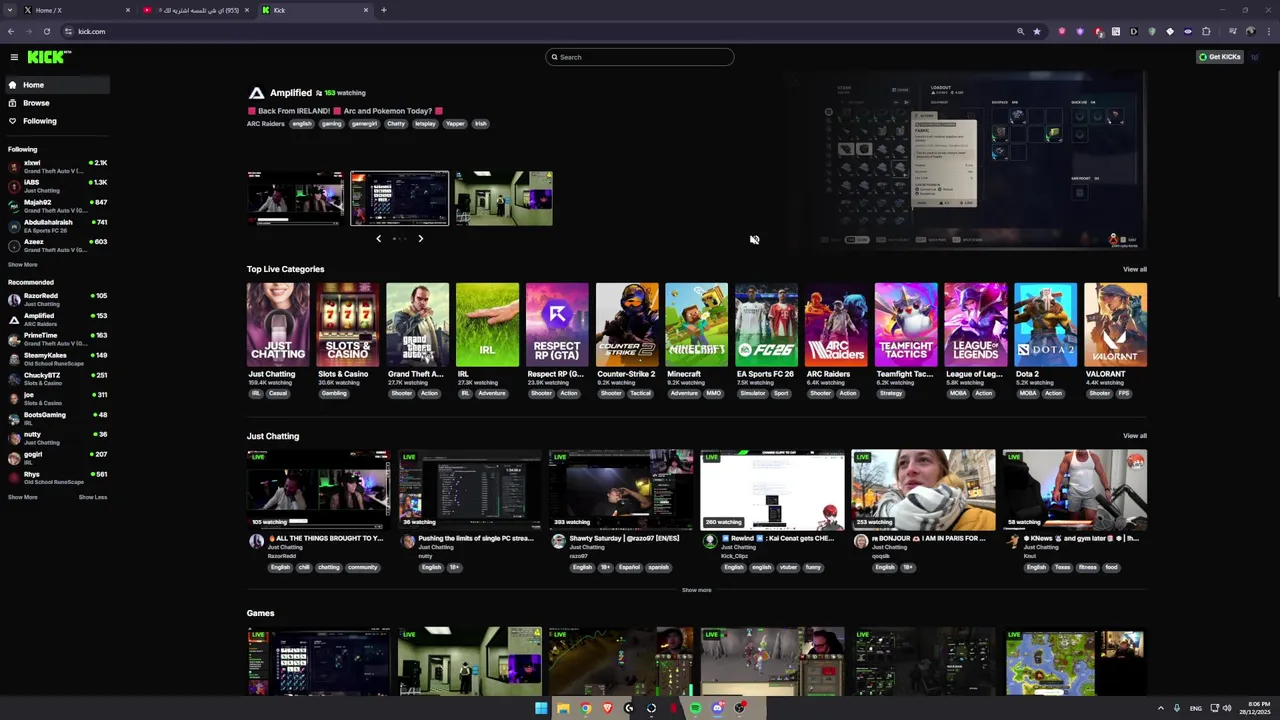Image resolution: width=1280 pixels, height=720 pixels.
Task: Close the Kick browser tab
Action: coord(366,10)
